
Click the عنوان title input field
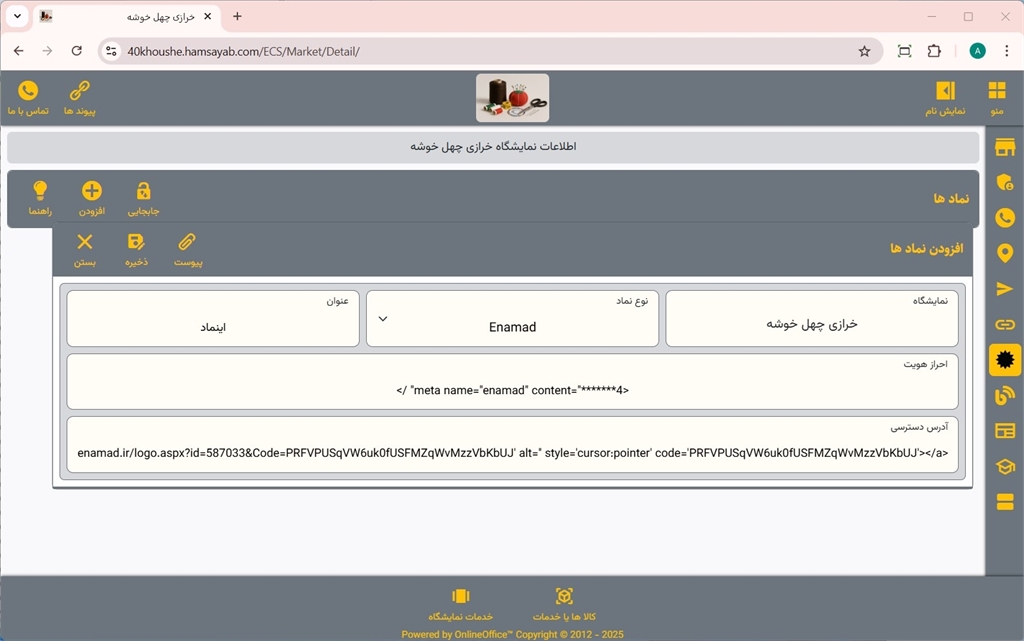213,326
